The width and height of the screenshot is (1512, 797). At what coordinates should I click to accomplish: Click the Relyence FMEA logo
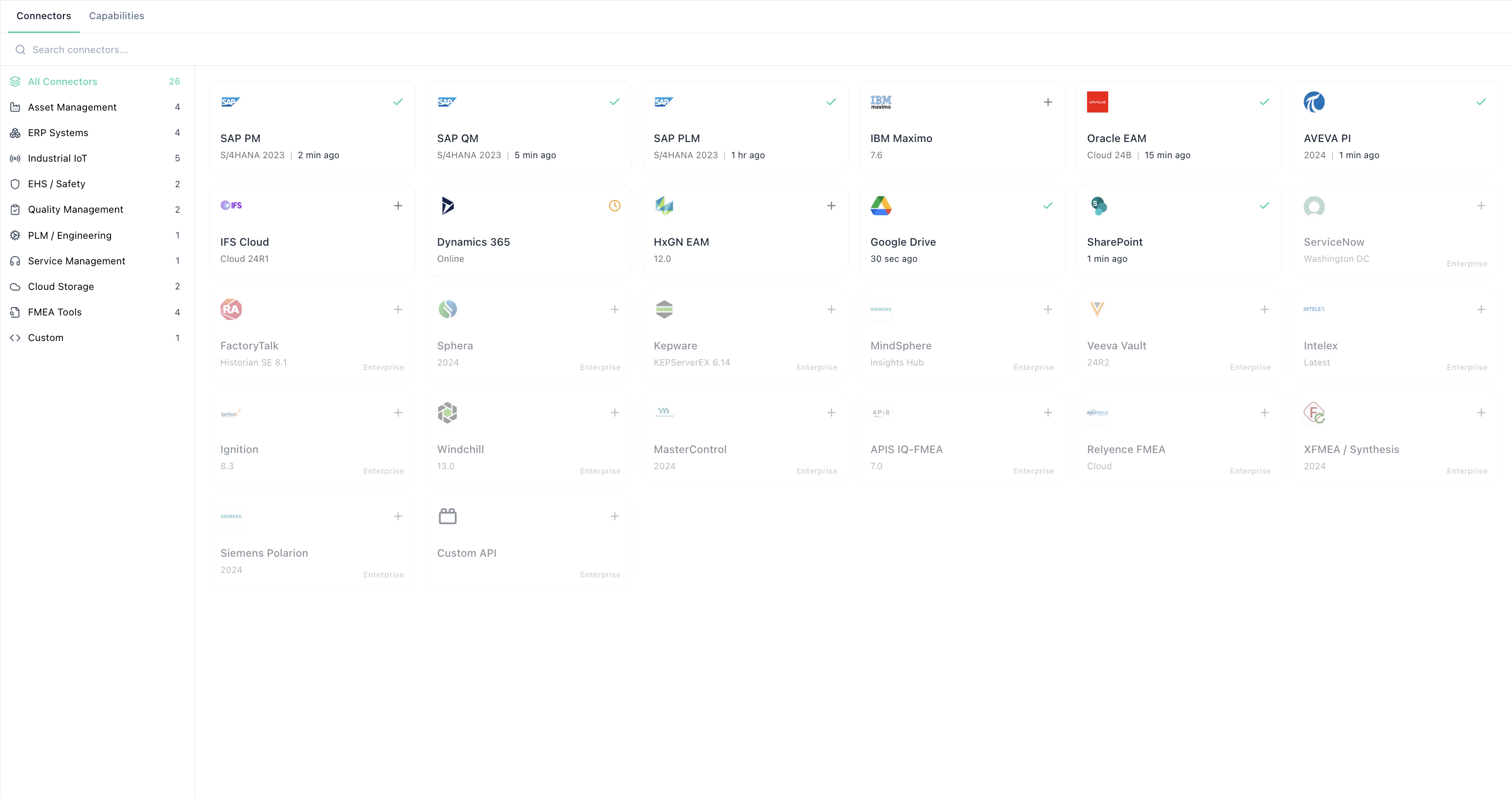coord(1097,413)
